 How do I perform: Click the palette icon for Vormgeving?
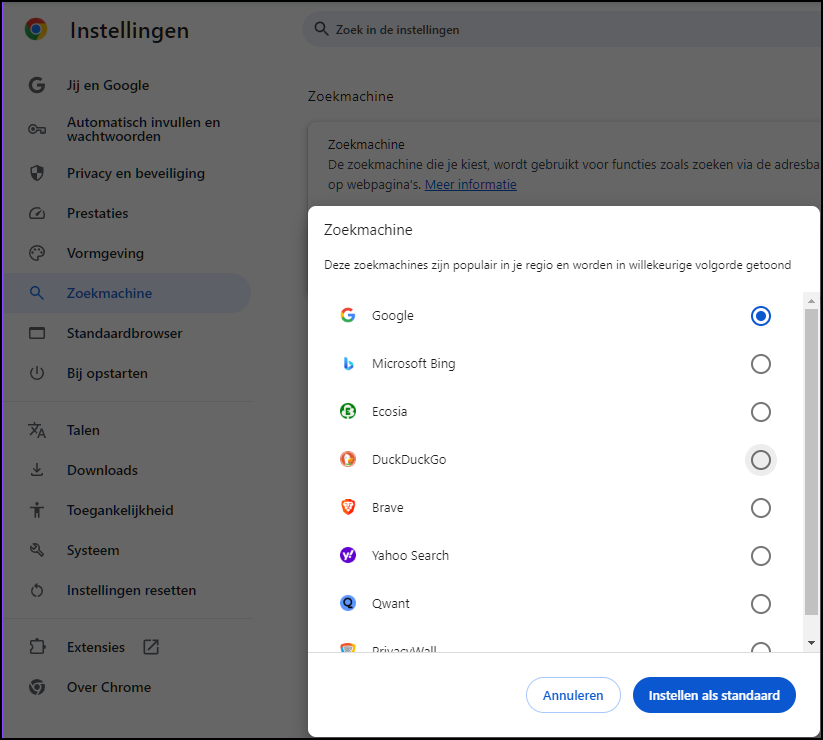click(x=37, y=253)
